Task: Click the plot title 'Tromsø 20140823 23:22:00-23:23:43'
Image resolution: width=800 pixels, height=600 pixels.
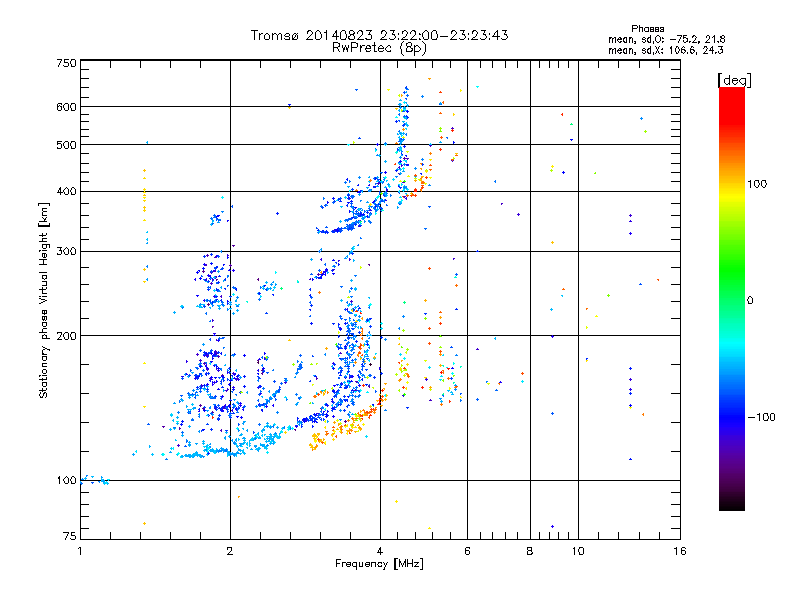Action: tap(379, 35)
